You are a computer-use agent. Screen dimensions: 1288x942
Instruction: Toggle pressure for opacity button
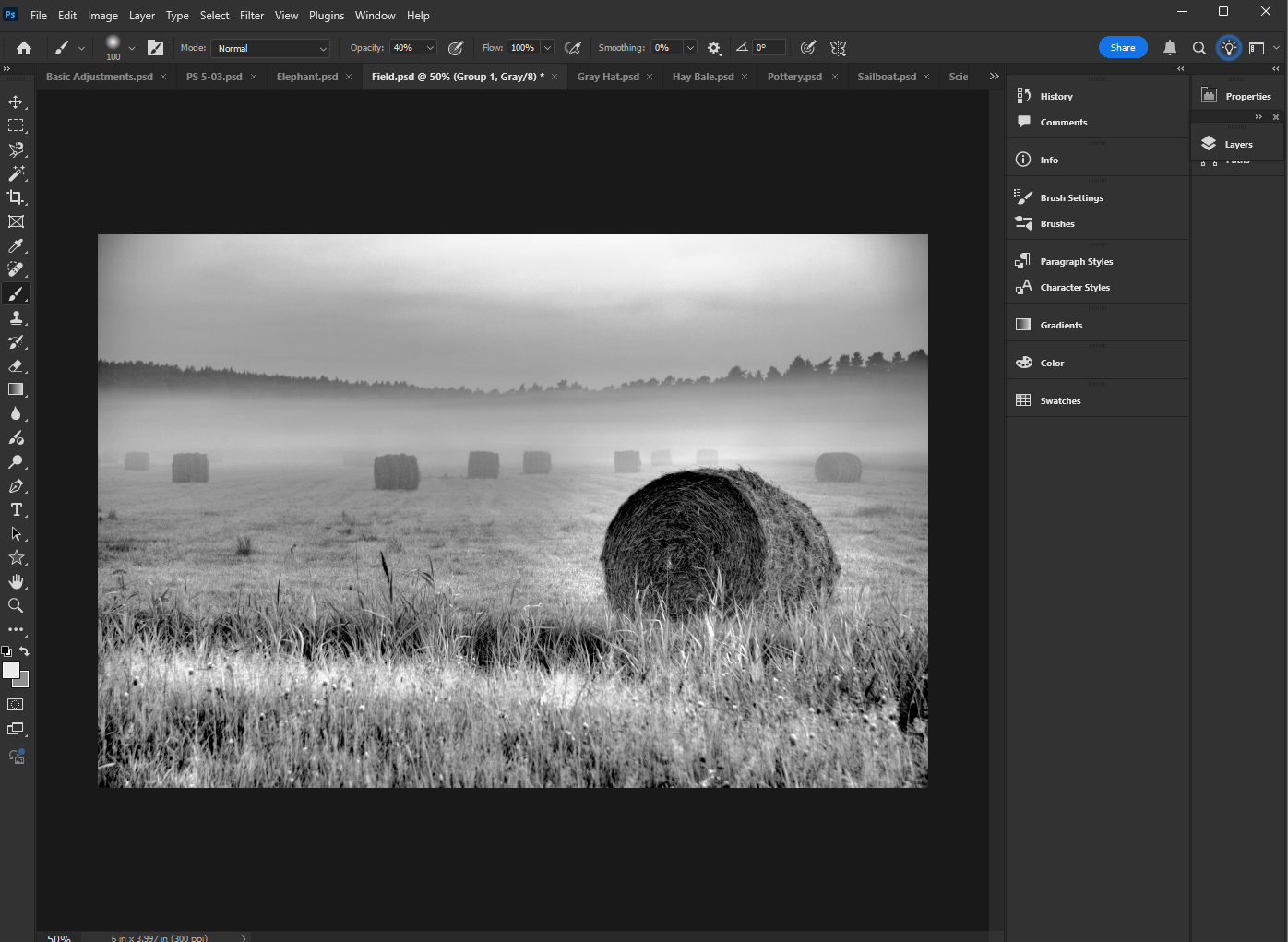456,48
